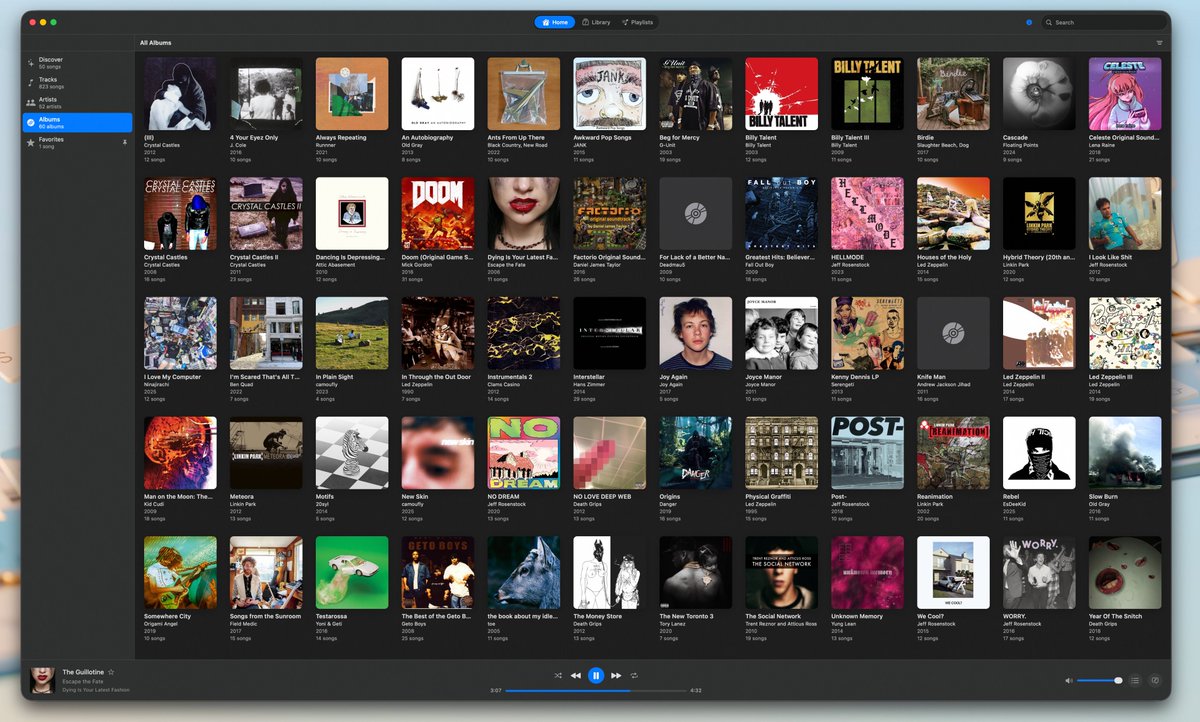Screen dimensions: 1200x722
Task: Open the Cascade album cover
Action: click(1040, 93)
